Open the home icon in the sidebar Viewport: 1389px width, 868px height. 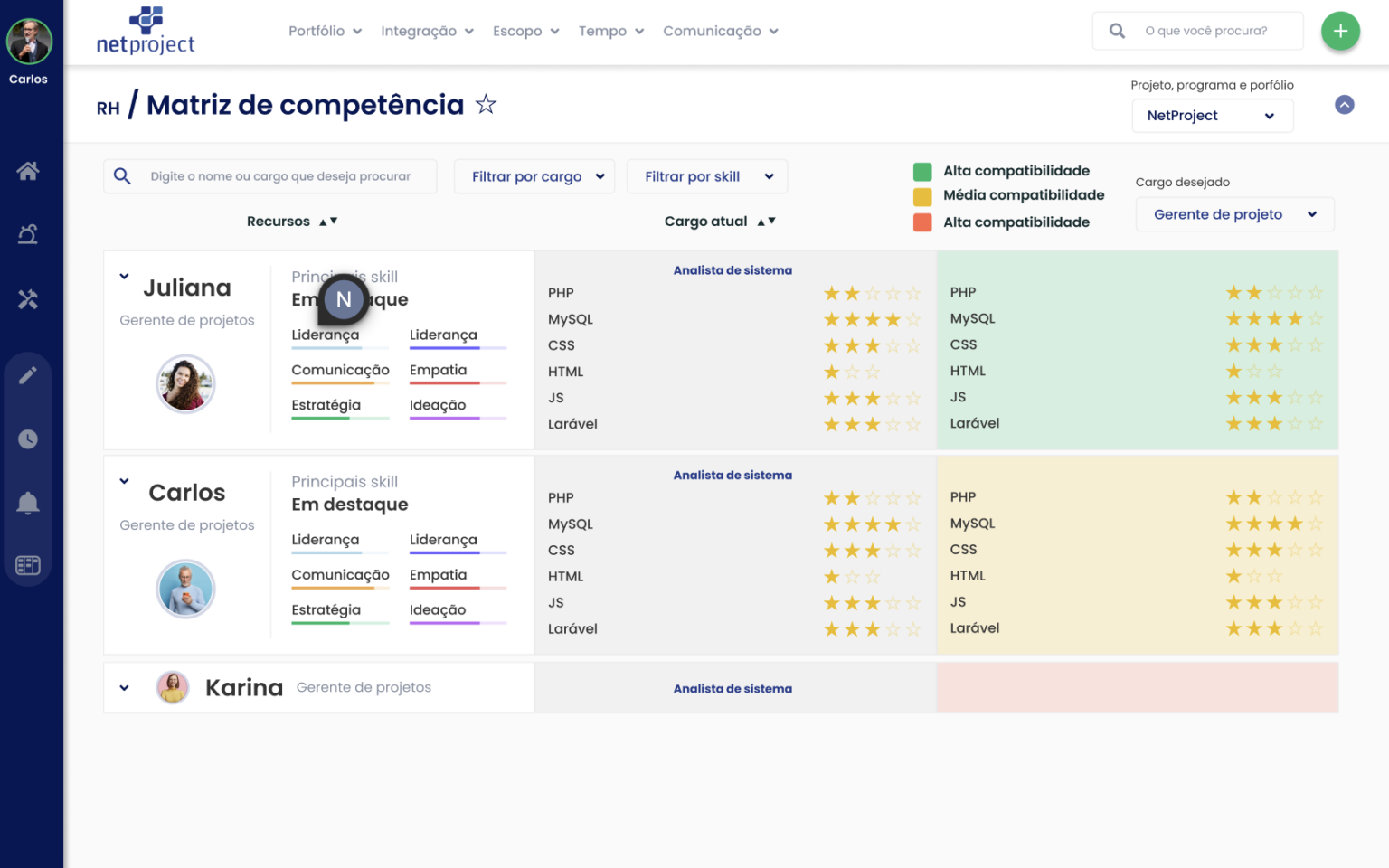[x=28, y=171]
